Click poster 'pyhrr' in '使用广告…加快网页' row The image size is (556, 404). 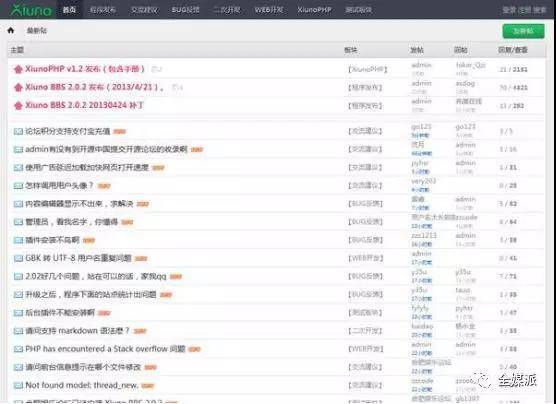coord(420,163)
